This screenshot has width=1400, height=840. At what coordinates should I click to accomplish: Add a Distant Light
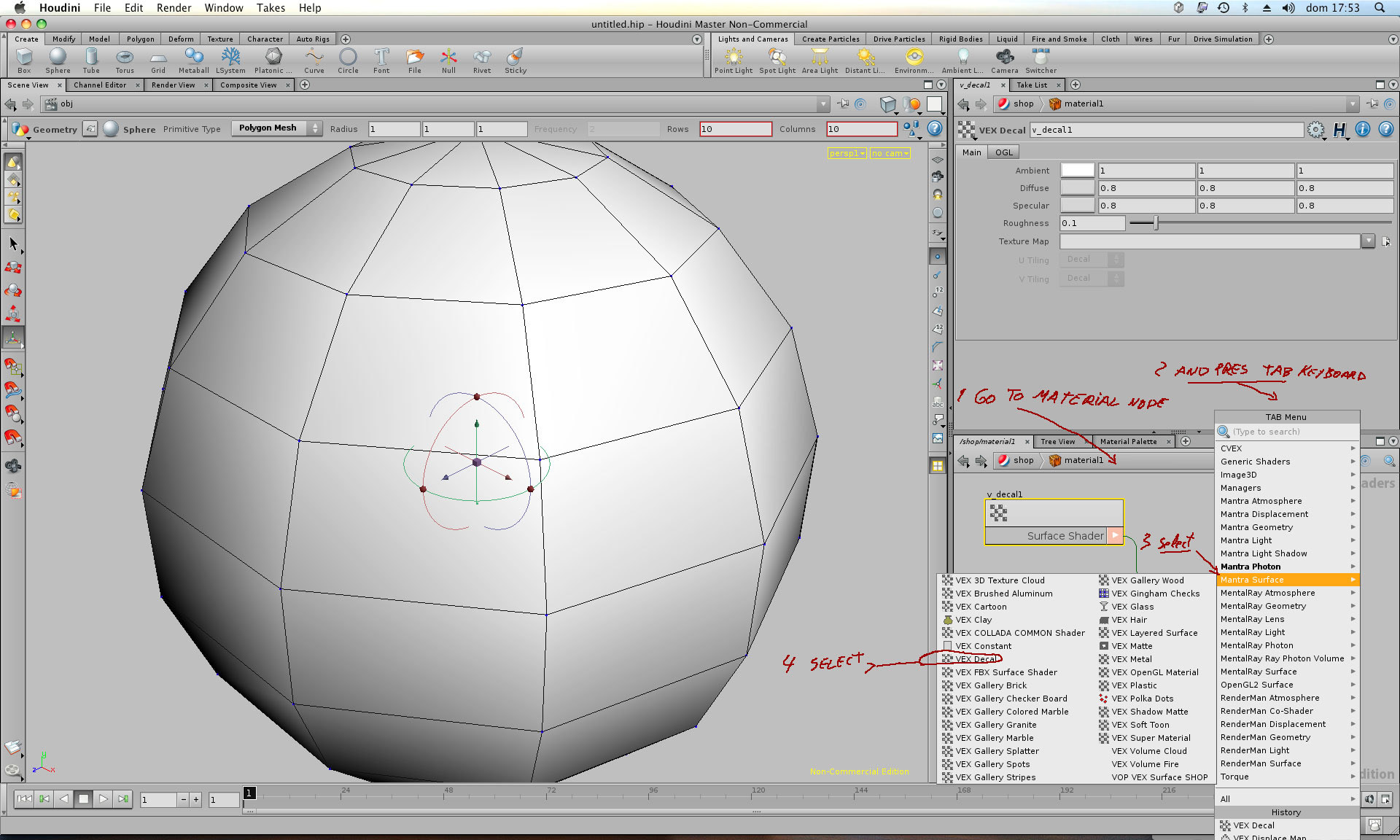tap(865, 61)
